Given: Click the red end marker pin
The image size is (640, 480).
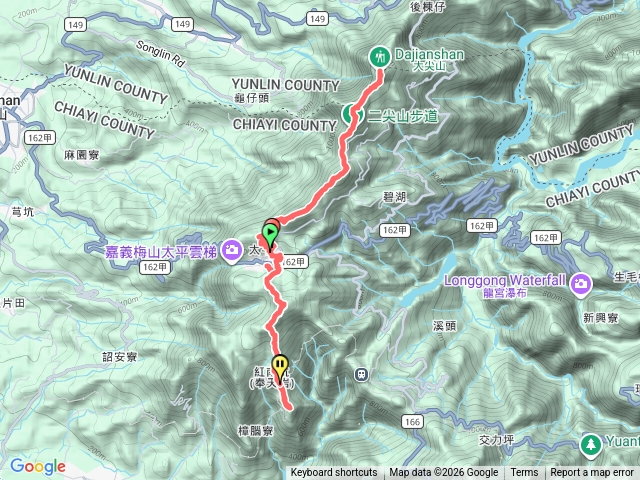Looking at the screenshot, I should [274, 224].
